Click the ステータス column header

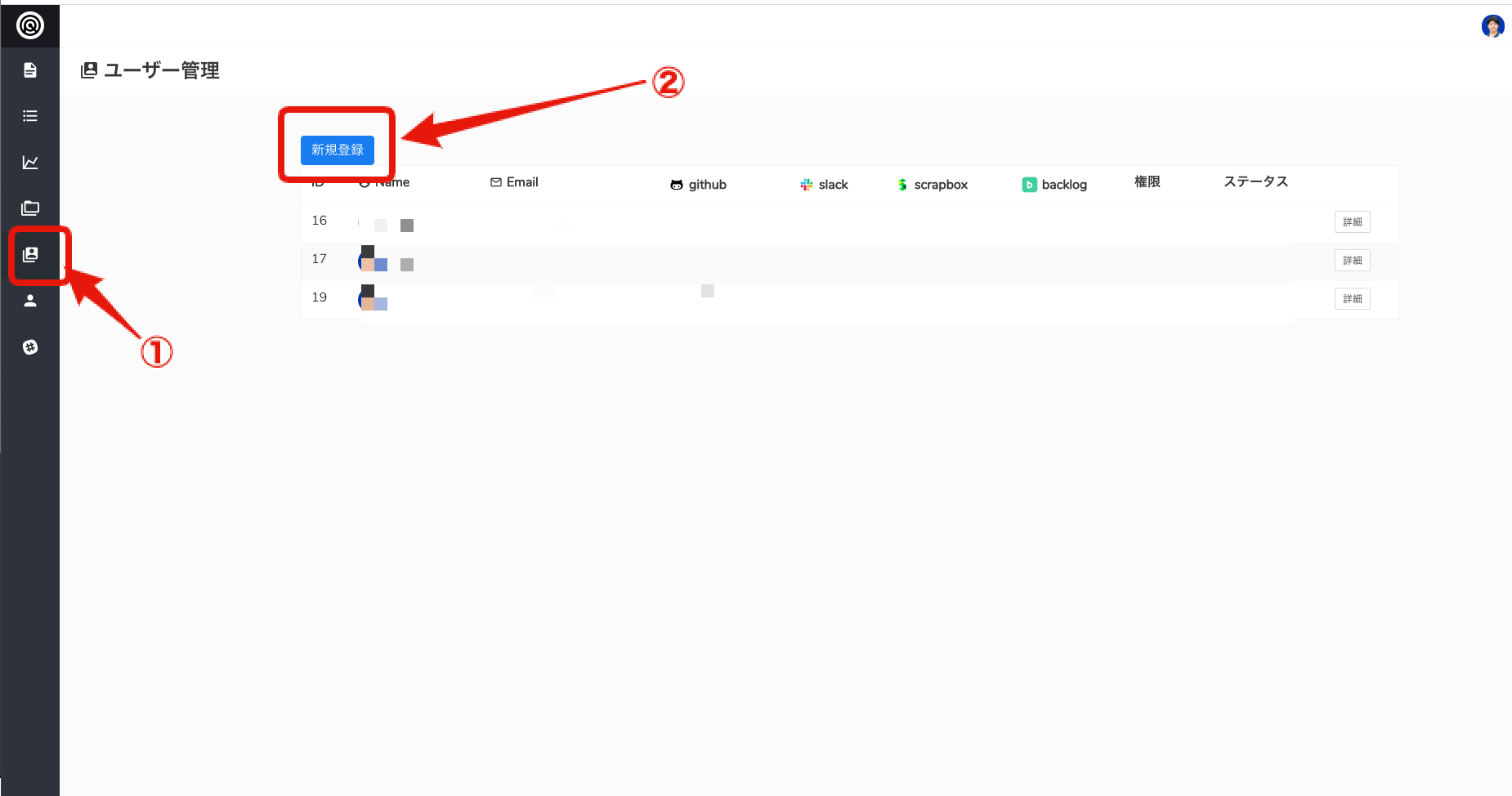[x=1255, y=181]
